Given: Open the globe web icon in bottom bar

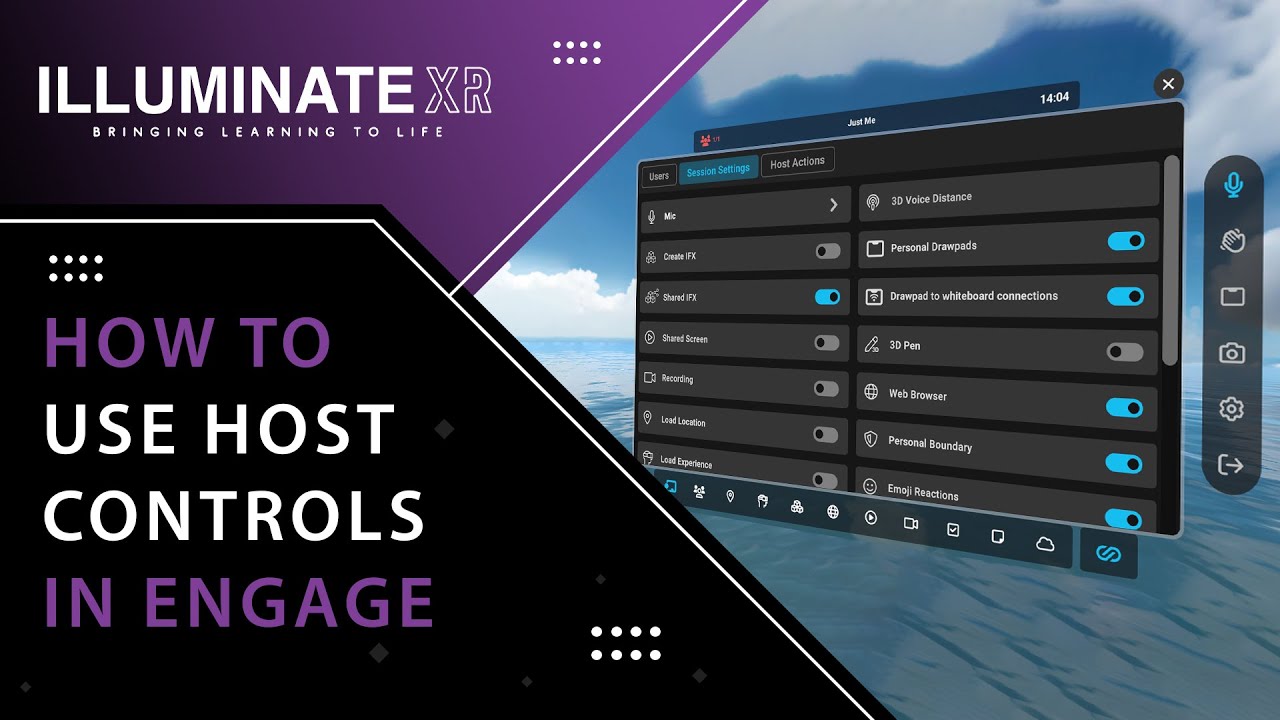Looking at the screenshot, I should pyautogui.click(x=833, y=512).
